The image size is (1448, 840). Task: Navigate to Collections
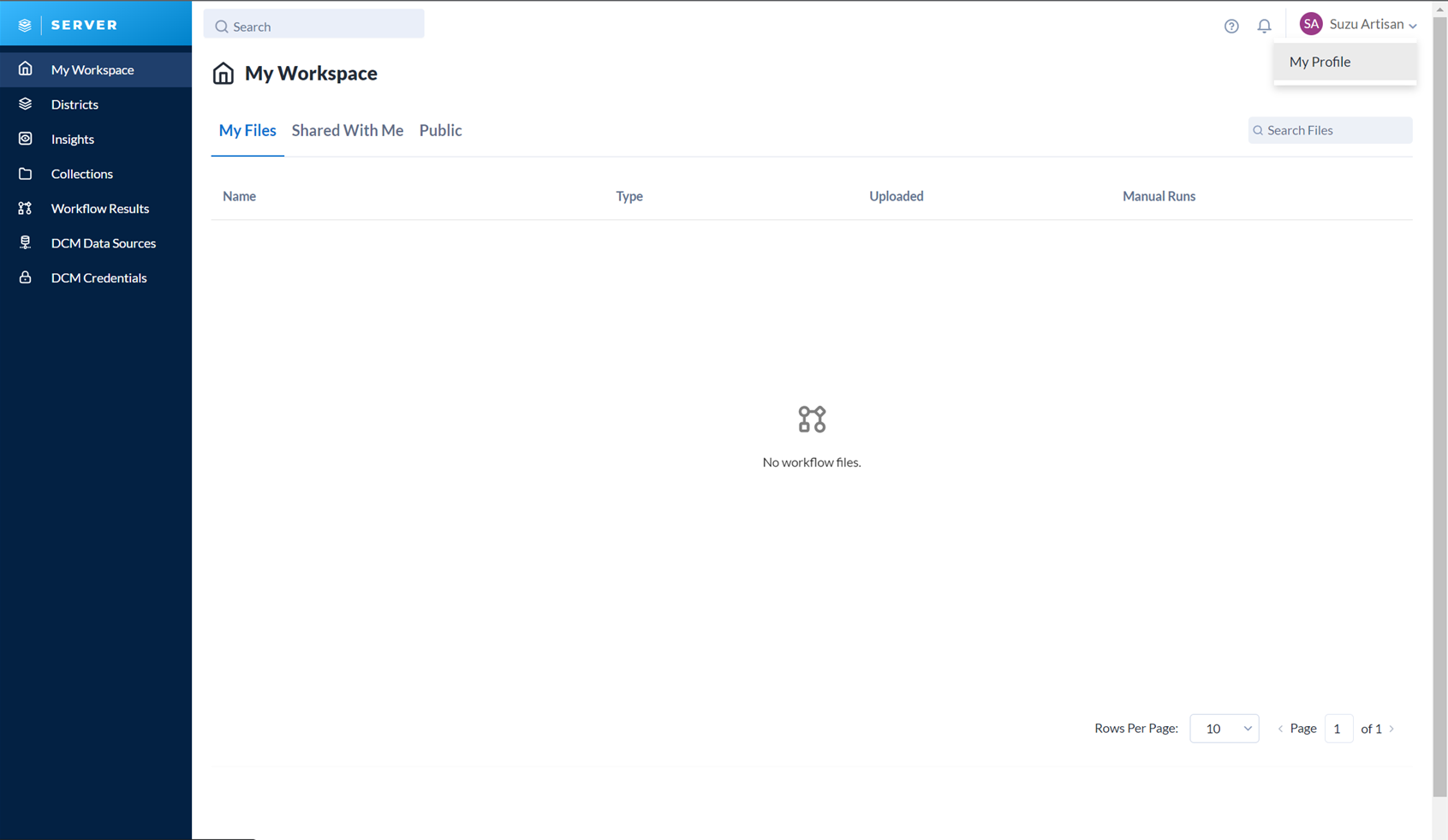coord(81,173)
